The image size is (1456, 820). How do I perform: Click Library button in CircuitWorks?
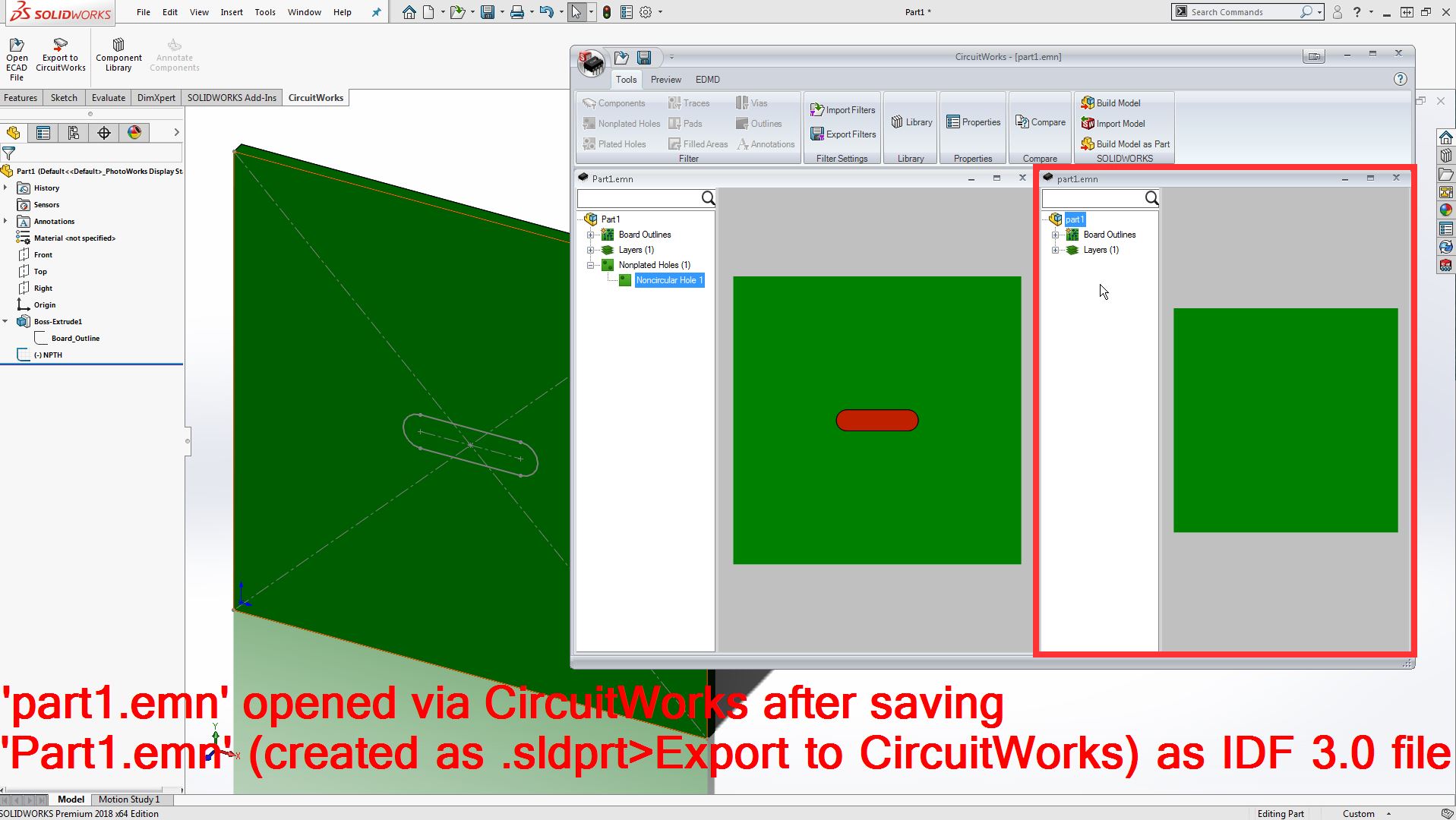coord(911,121)
